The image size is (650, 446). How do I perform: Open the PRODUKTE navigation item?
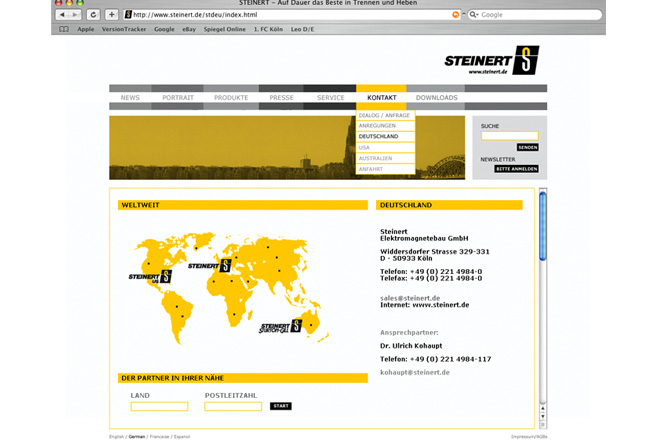231,98
